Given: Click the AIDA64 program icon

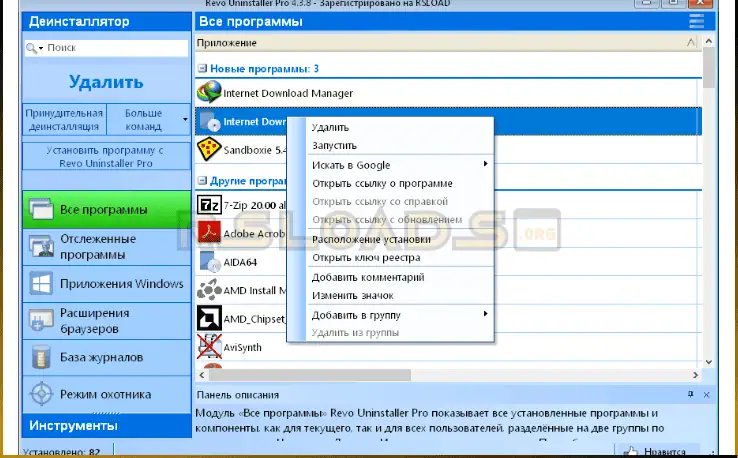Looking at the screenshot, I should (209, 262).
